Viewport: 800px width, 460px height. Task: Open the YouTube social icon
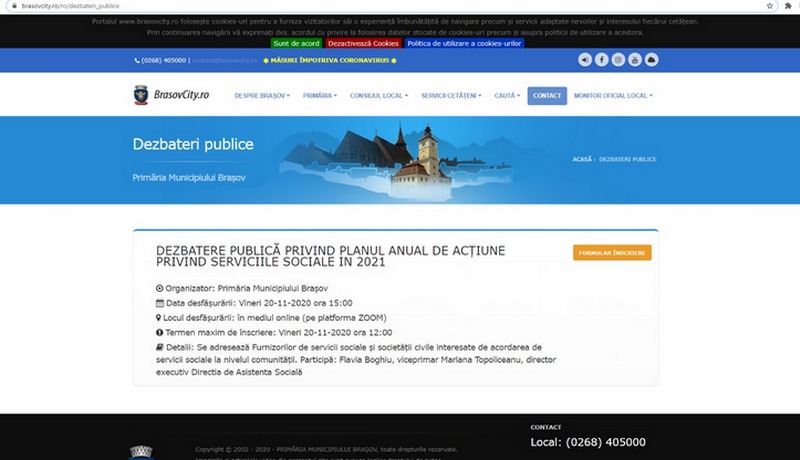click(x=636, y=60)
